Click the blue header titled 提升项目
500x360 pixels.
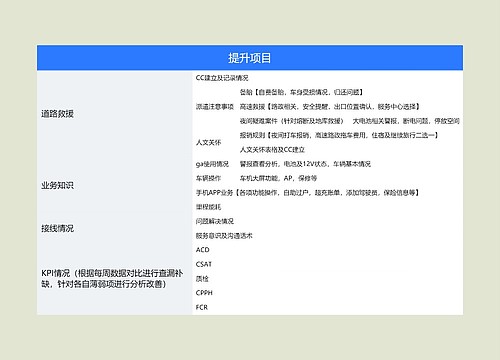(x=250, y=58)
